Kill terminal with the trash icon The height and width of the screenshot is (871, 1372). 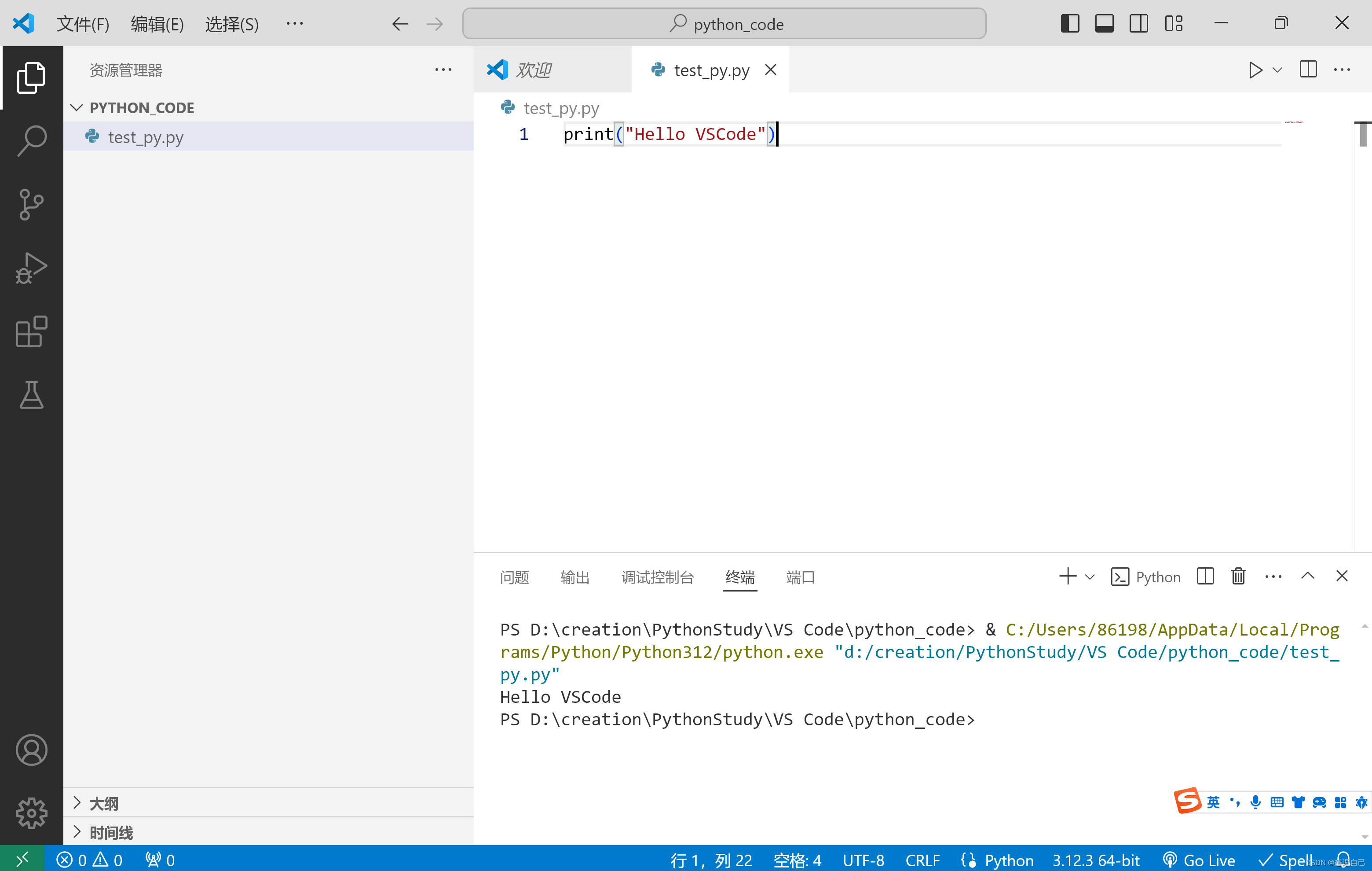pos(1238,576)
